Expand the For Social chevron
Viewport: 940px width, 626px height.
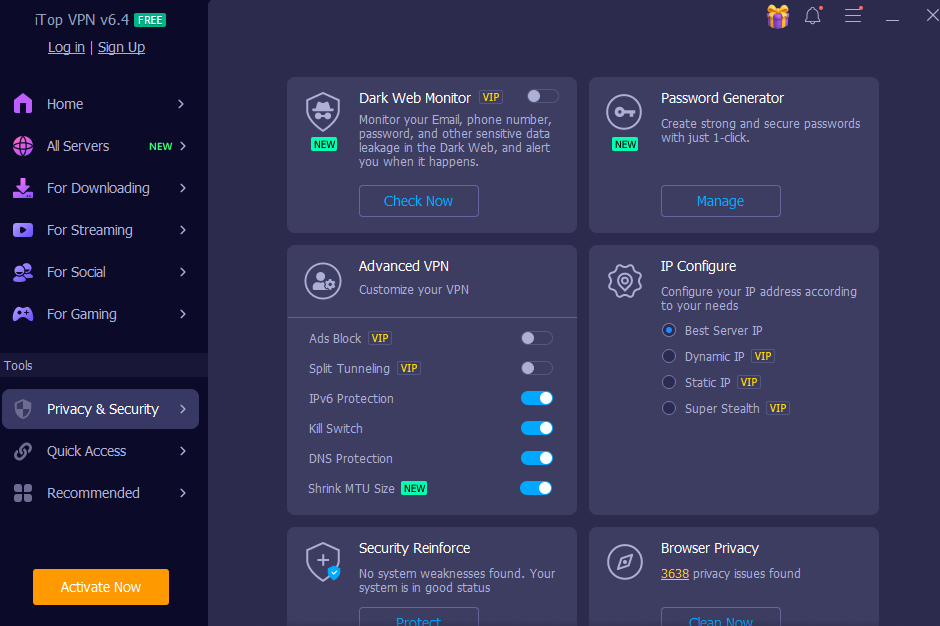click(183, 272)
